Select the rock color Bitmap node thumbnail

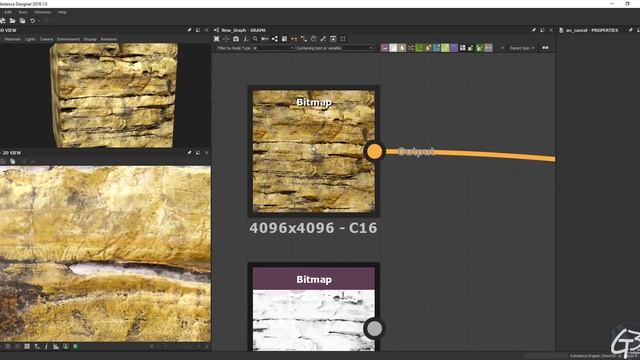pos(313,151)
